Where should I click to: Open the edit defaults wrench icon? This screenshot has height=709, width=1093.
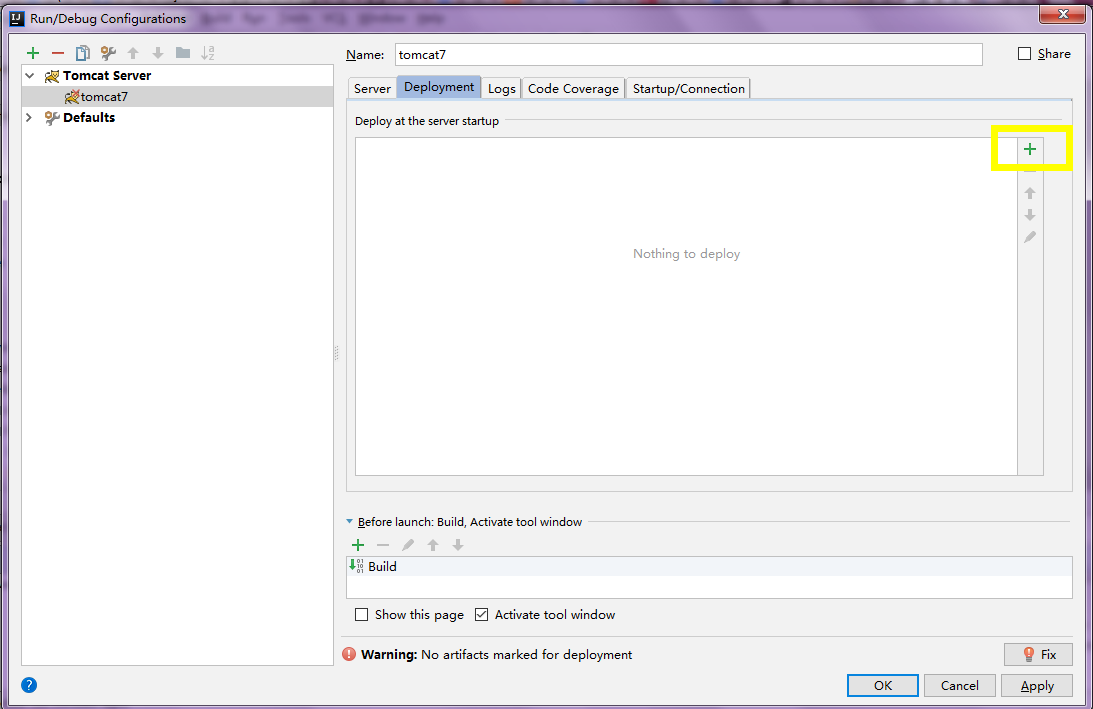coord(108,53)
